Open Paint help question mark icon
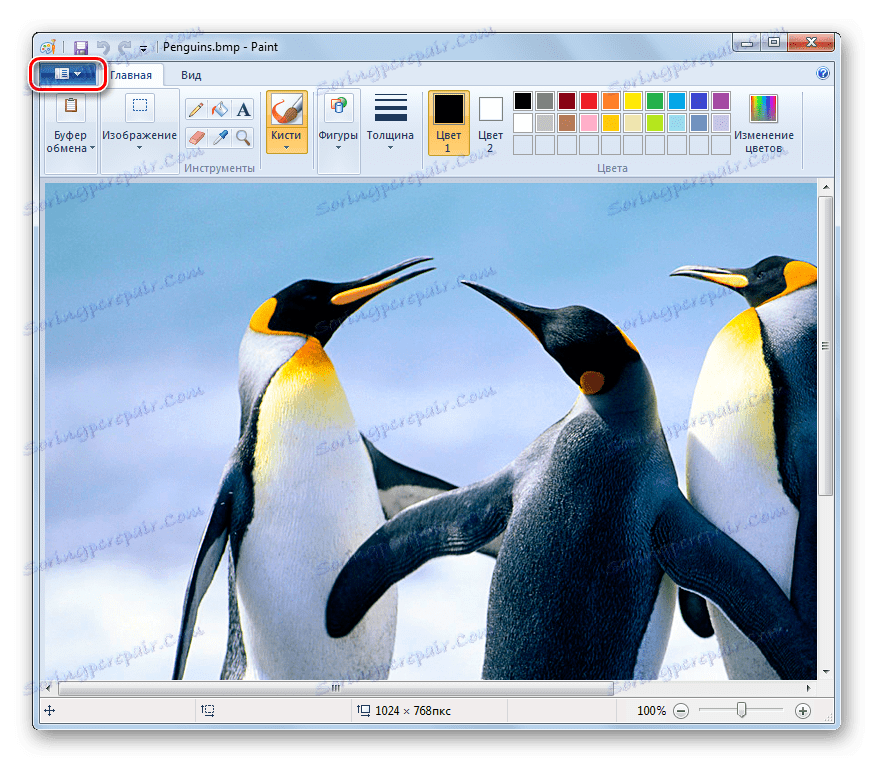The height and width of the screenshot is (763, 874). (822, 73)
